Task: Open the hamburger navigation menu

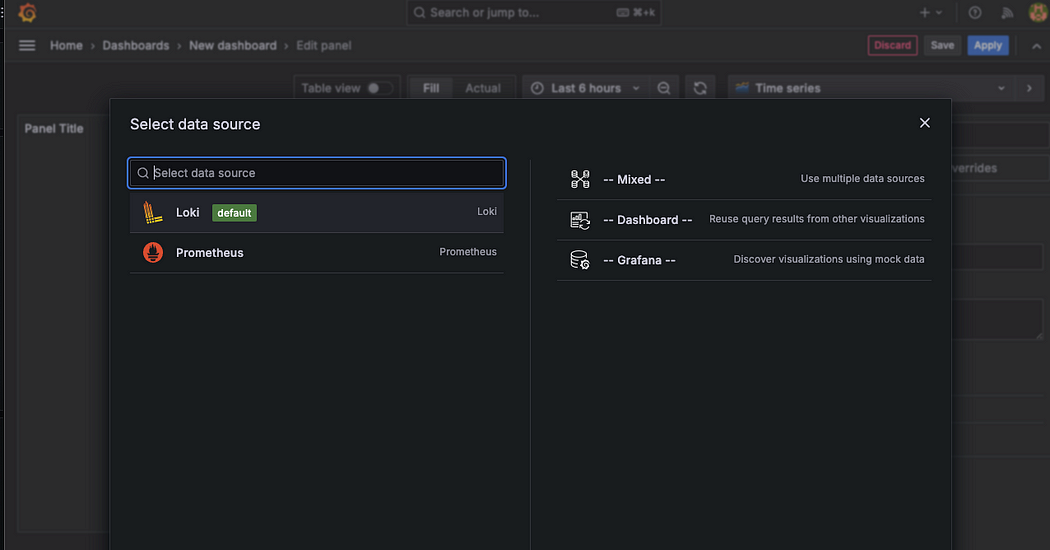Action: (x=27, y=46)
